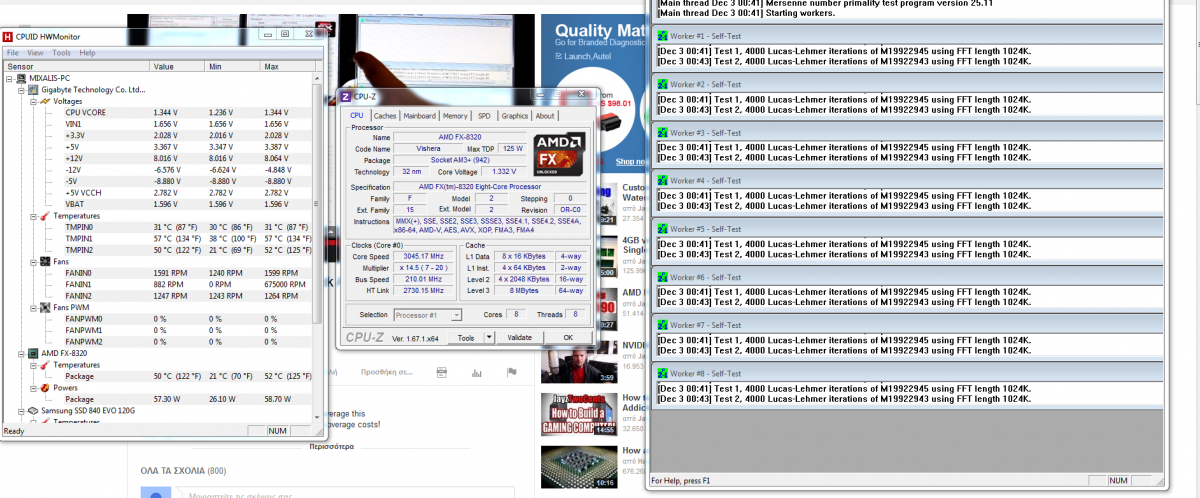The image size is (1200, 498).
Task: Click the Worker #7 Self-Test window icon
Action: pos(661,325)
